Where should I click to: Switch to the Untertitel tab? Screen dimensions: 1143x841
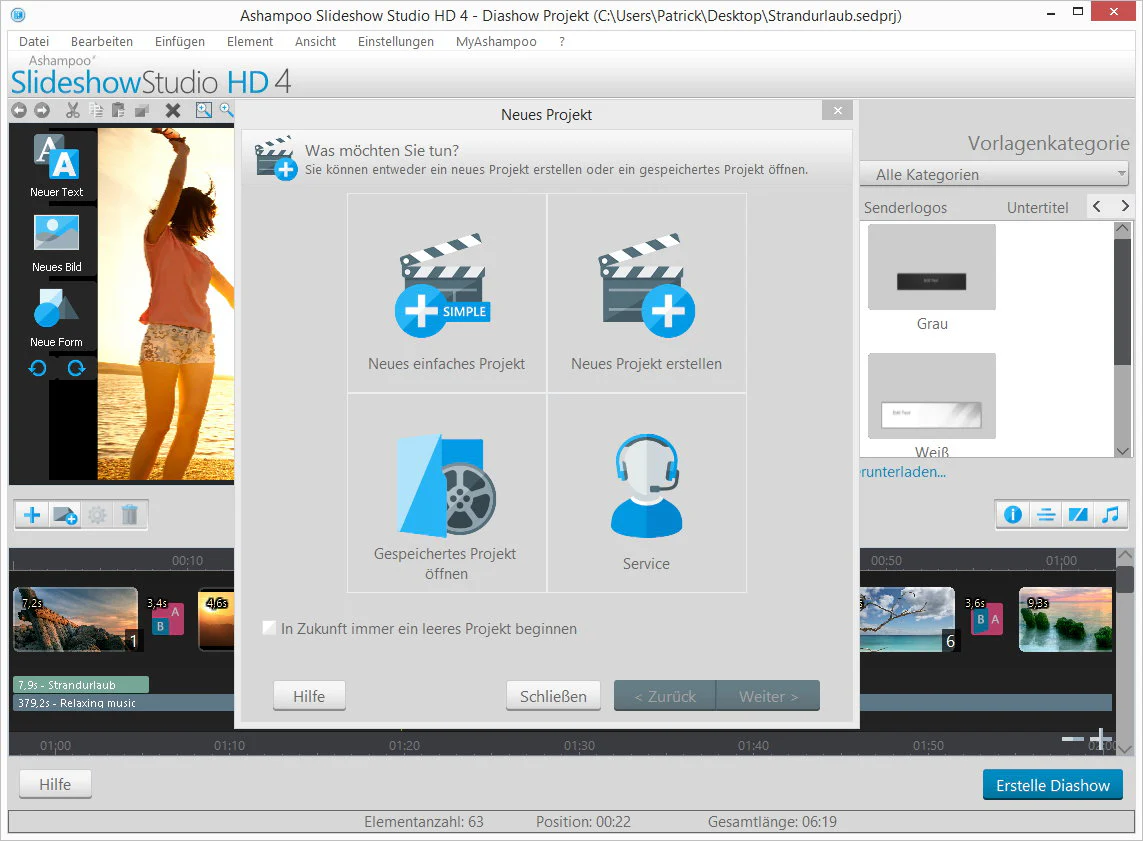click(x=1037, y=208)
